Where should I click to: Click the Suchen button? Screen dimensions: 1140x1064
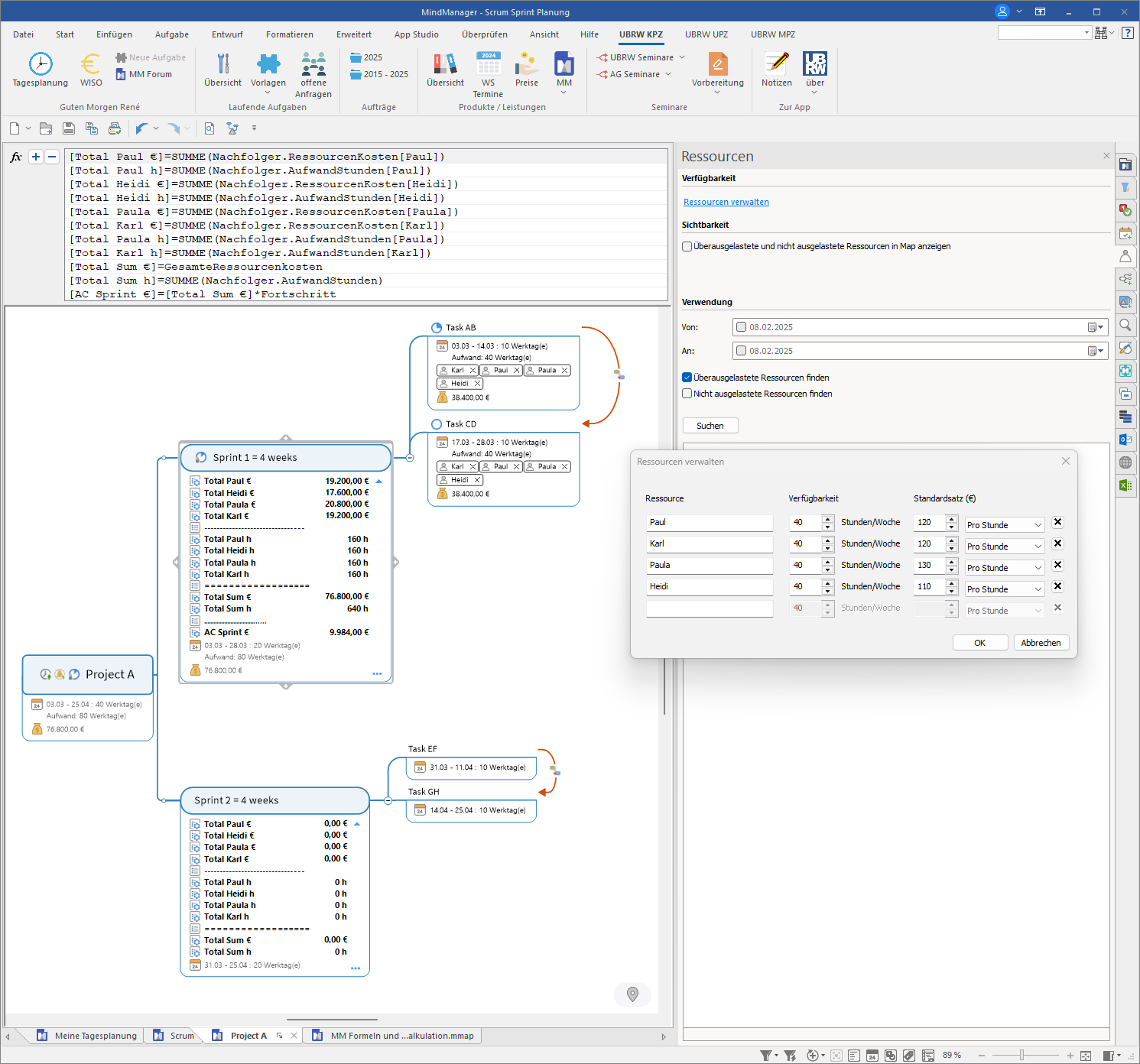[x=710, y=426]
